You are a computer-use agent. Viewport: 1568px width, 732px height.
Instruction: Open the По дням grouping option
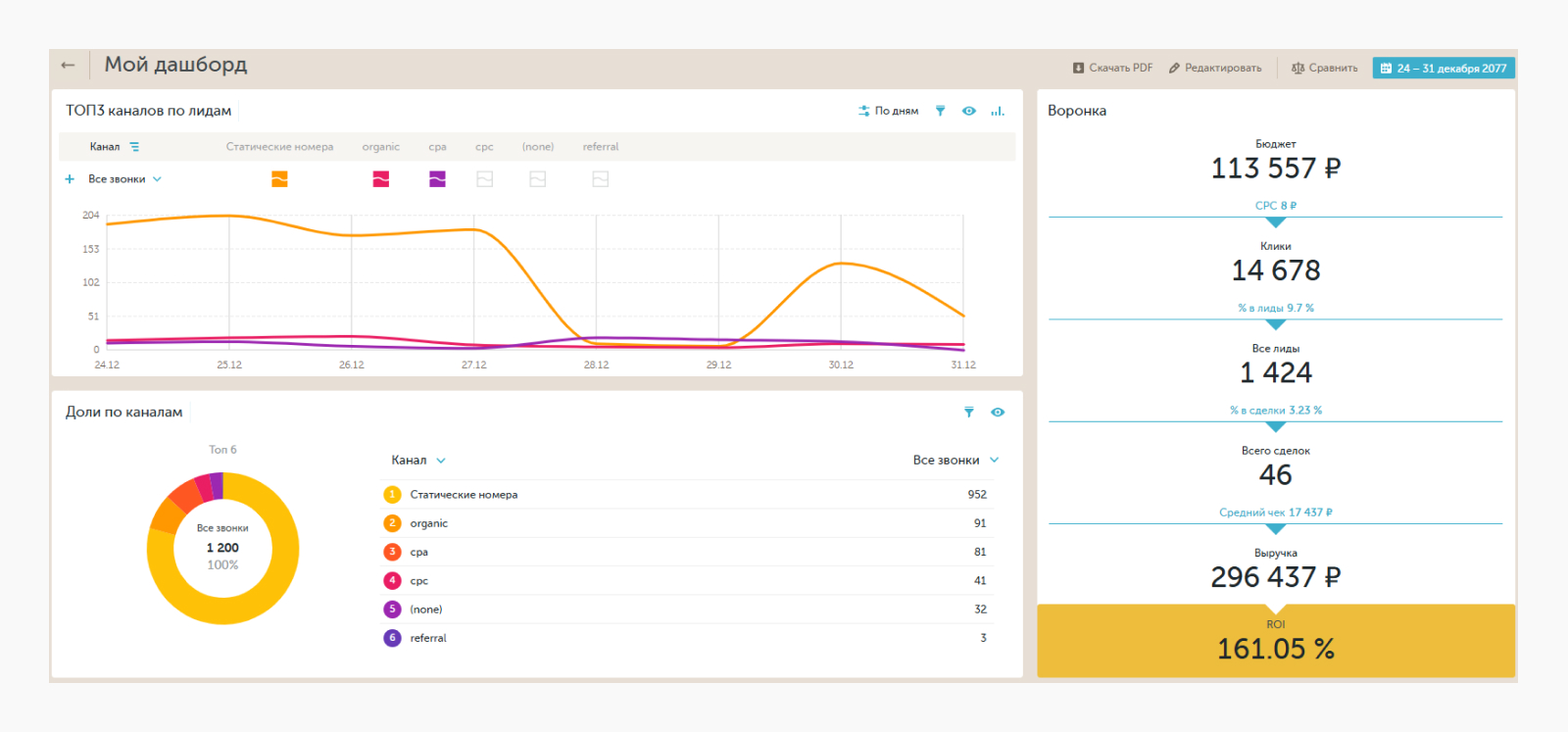click(888, 111)
